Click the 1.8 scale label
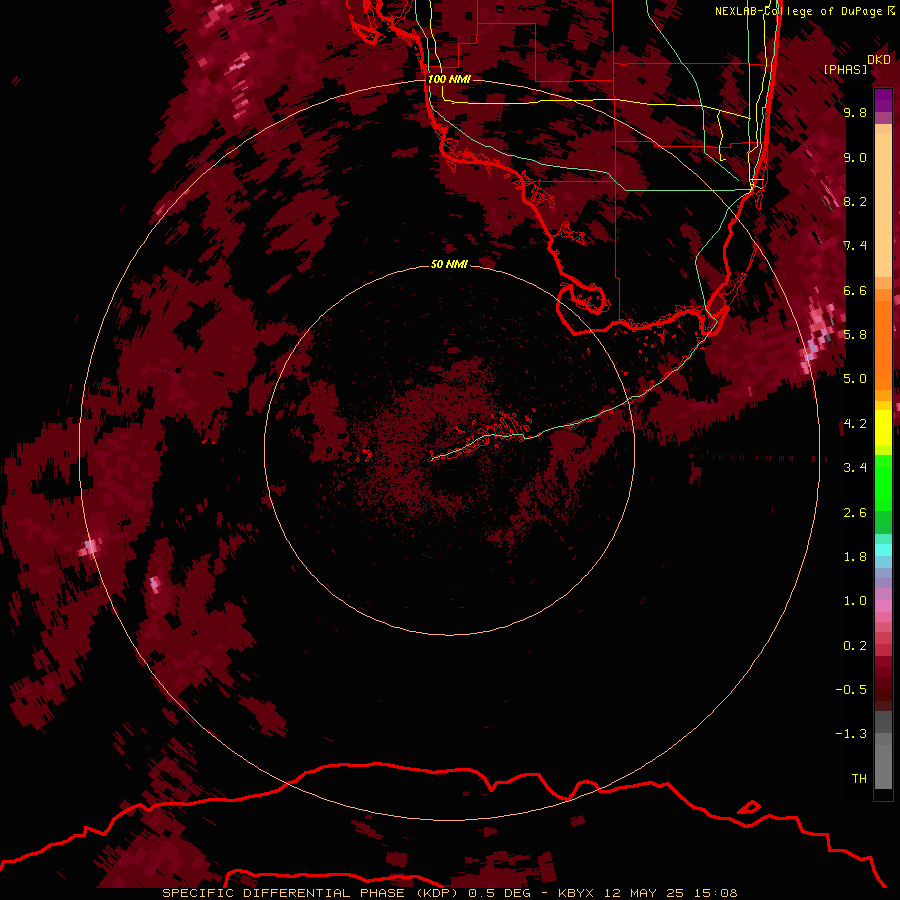Image resolution: width=900 pixels, height=900 pixels. pyautogui.click(x=855, y=557)
